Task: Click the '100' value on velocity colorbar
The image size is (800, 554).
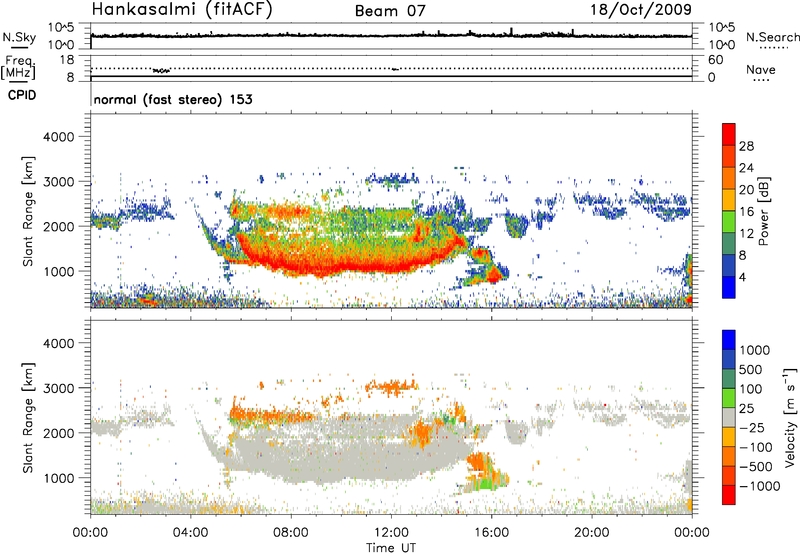Action: pyautogui.click(x=753, y=389)
